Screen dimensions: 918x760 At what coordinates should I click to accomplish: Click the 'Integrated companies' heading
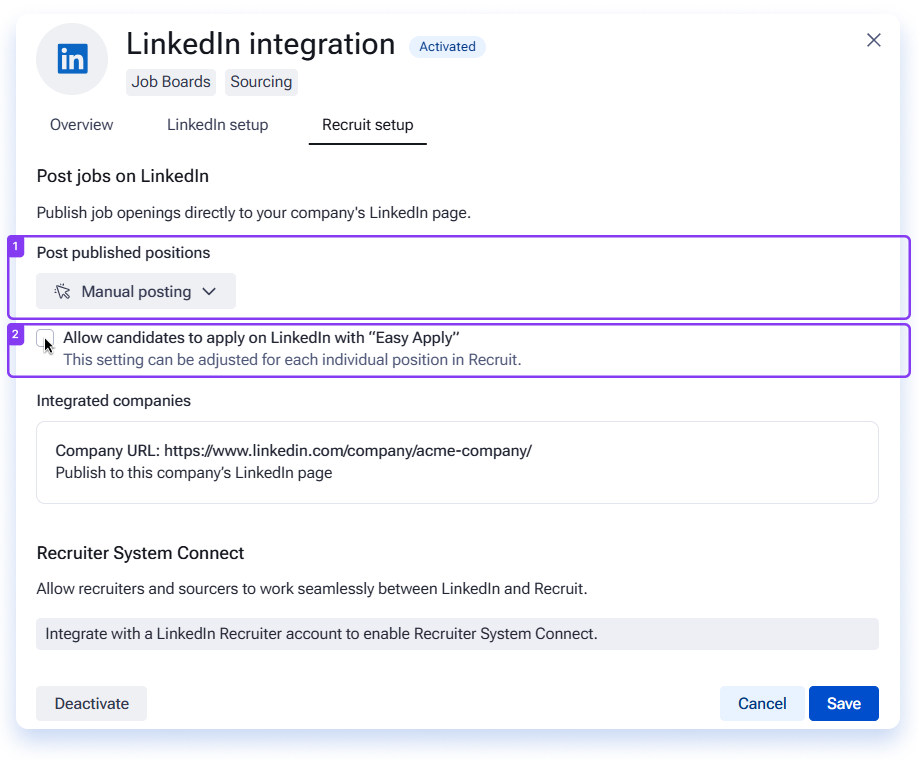(114, 400)
